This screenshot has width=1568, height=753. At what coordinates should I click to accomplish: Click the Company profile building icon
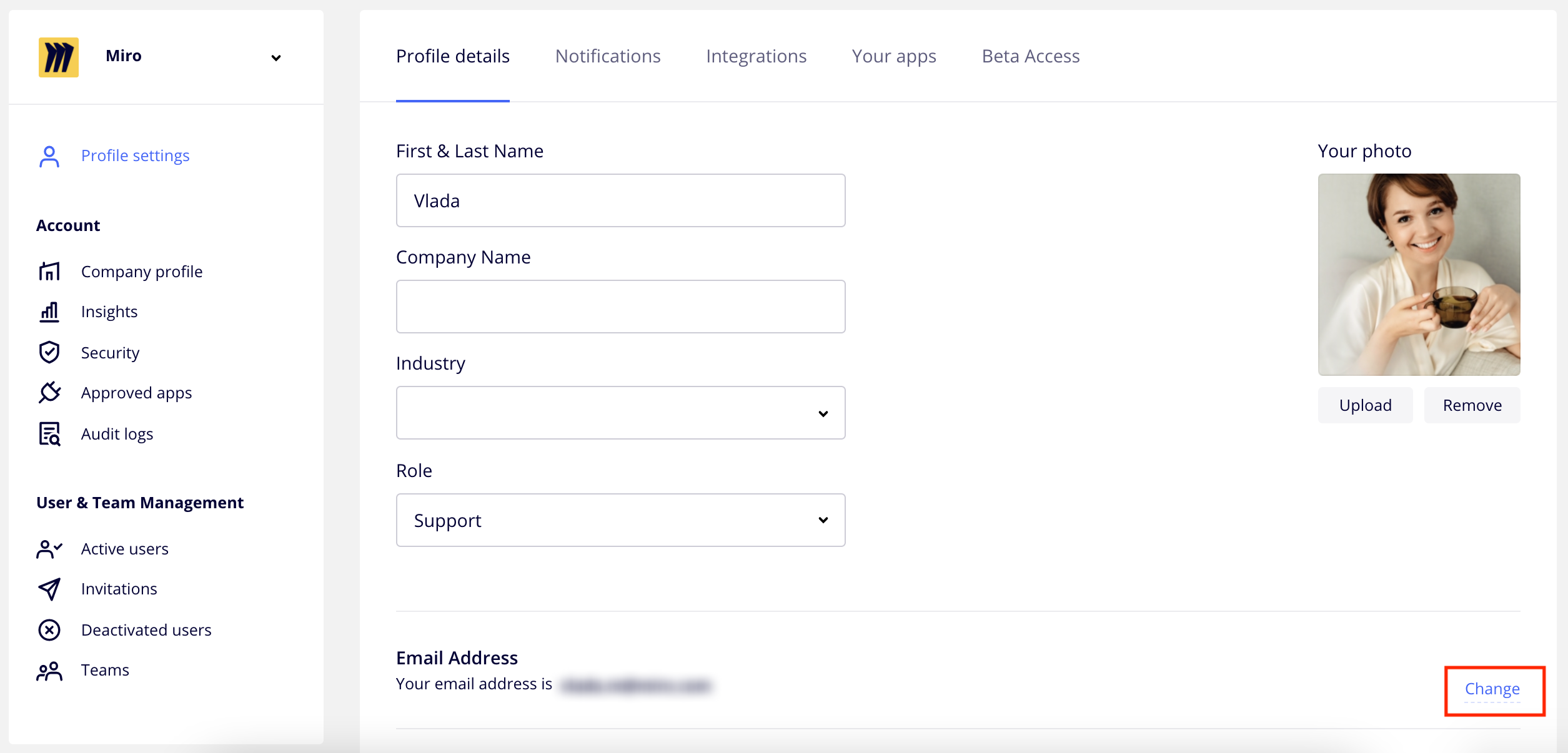(x=49, y=272)
